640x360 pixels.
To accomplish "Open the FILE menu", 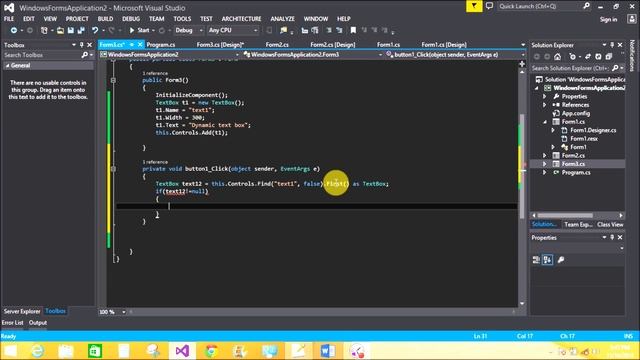I will [x=9, y=19].
